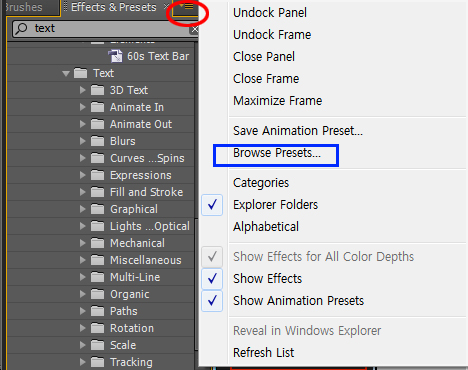Image resolution: width=468 pixels, height=370 pixels.
Task: Click the Tracking folder icon
Action: click(97, 362)
